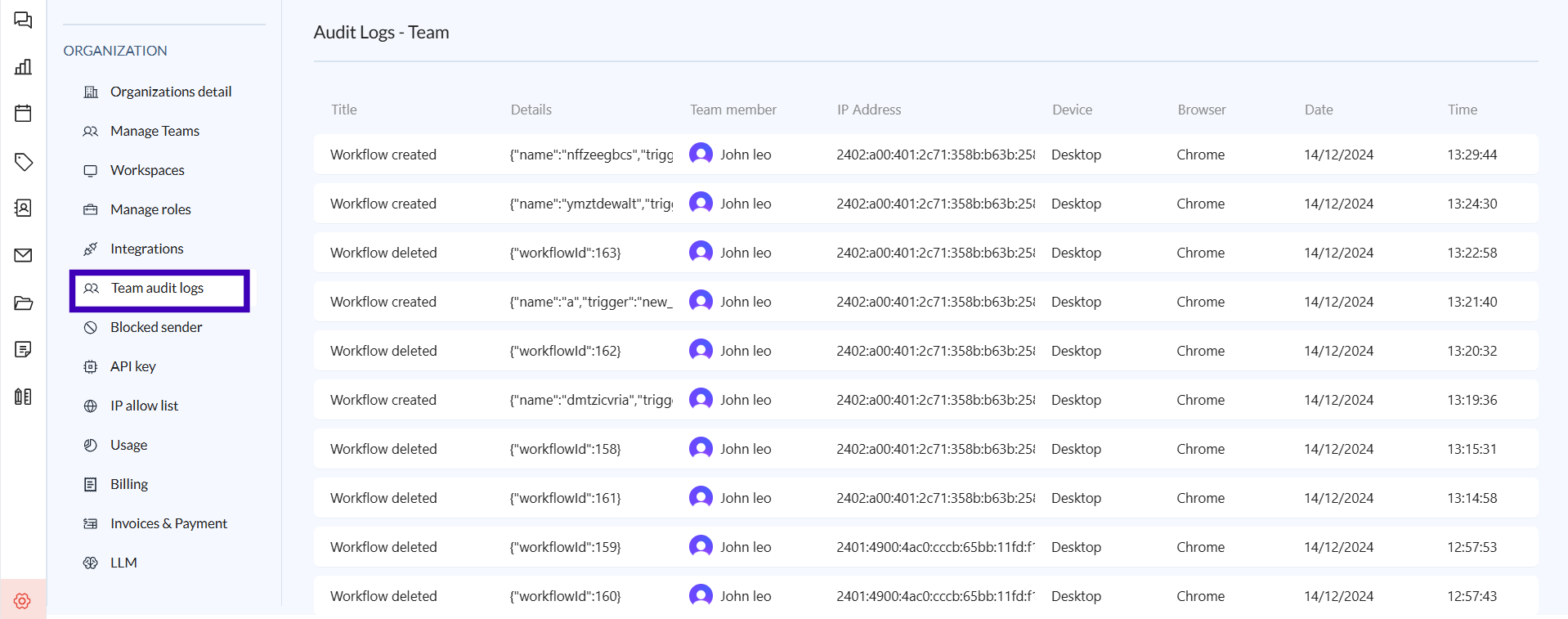Image resolution: width=1568 pixels, height=619 pixels.
Task: Open Manage roles settings
Action: (150, 209)
